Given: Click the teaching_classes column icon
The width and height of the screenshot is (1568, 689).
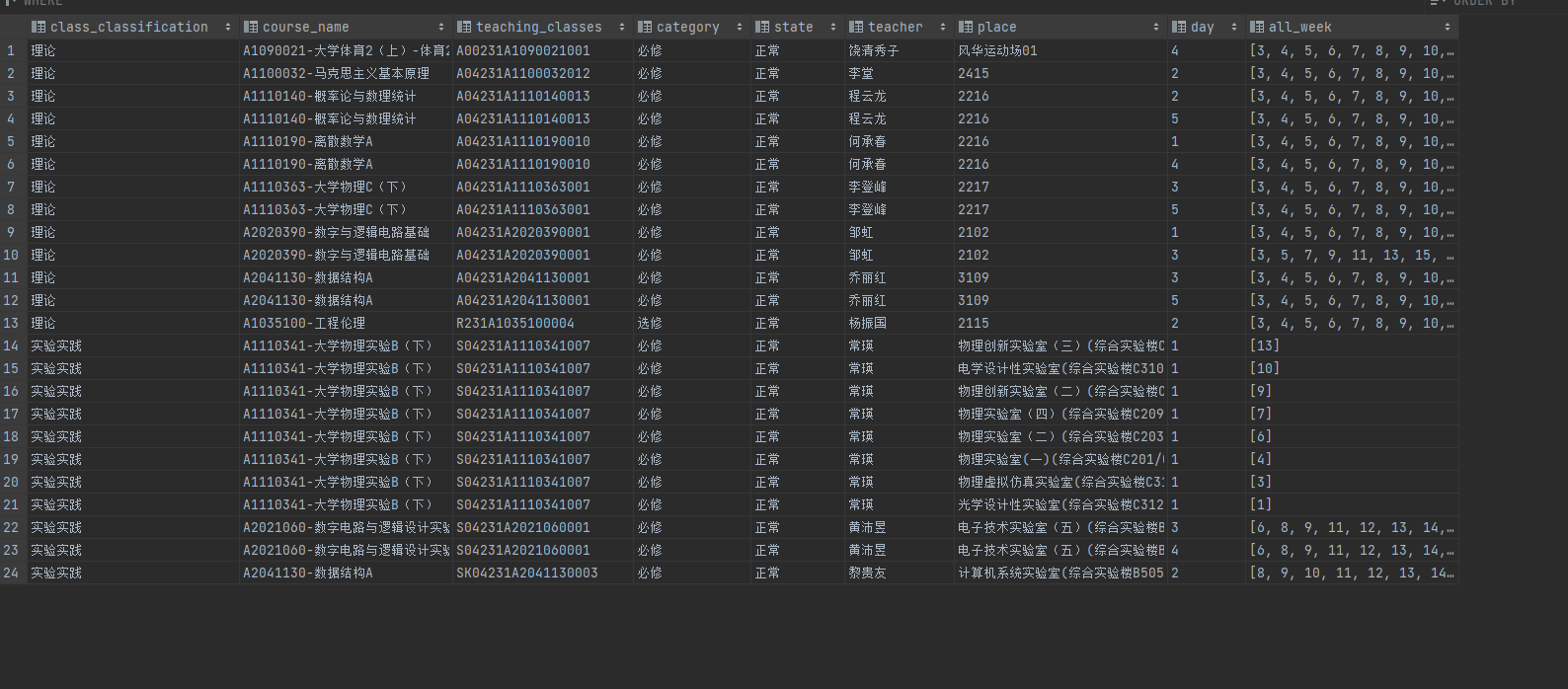Looking at the screenshot, I should click(x=464, y=28).
